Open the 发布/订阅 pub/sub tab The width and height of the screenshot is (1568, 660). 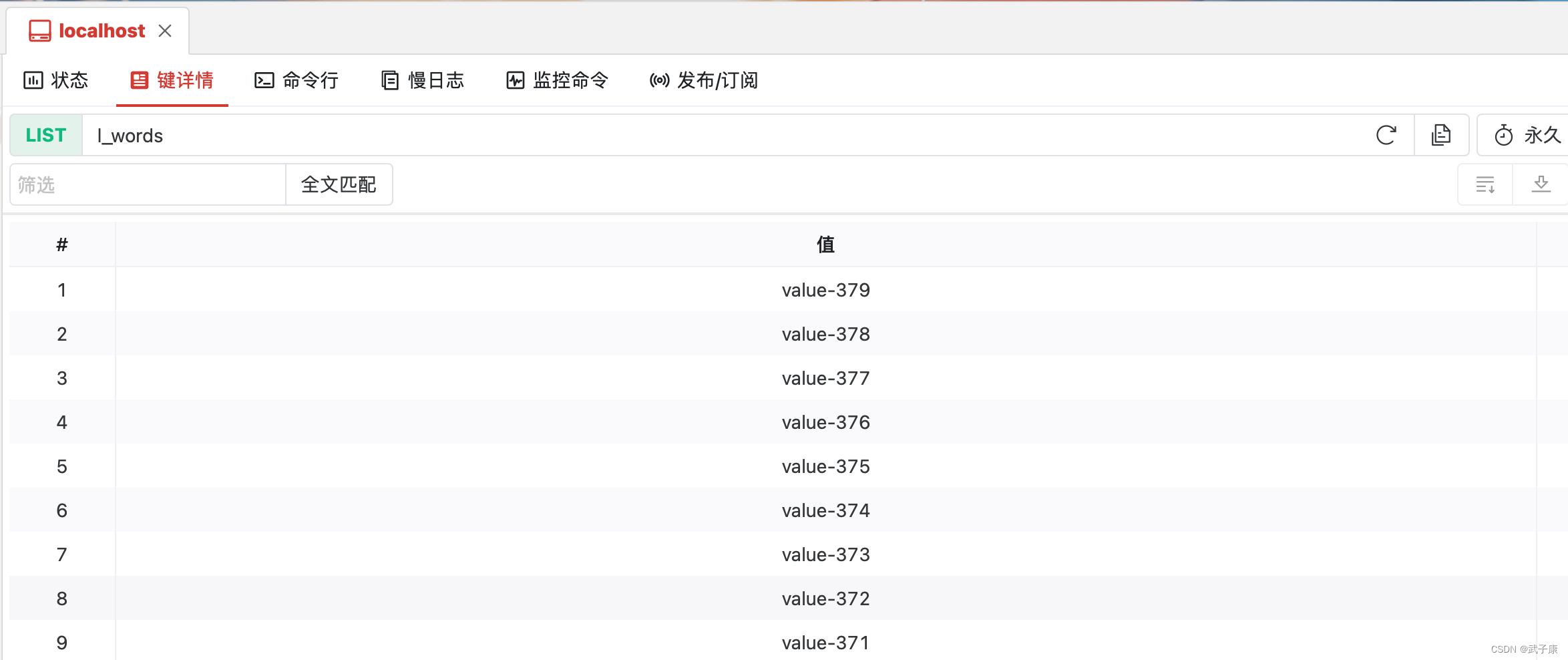coord(704,80)
